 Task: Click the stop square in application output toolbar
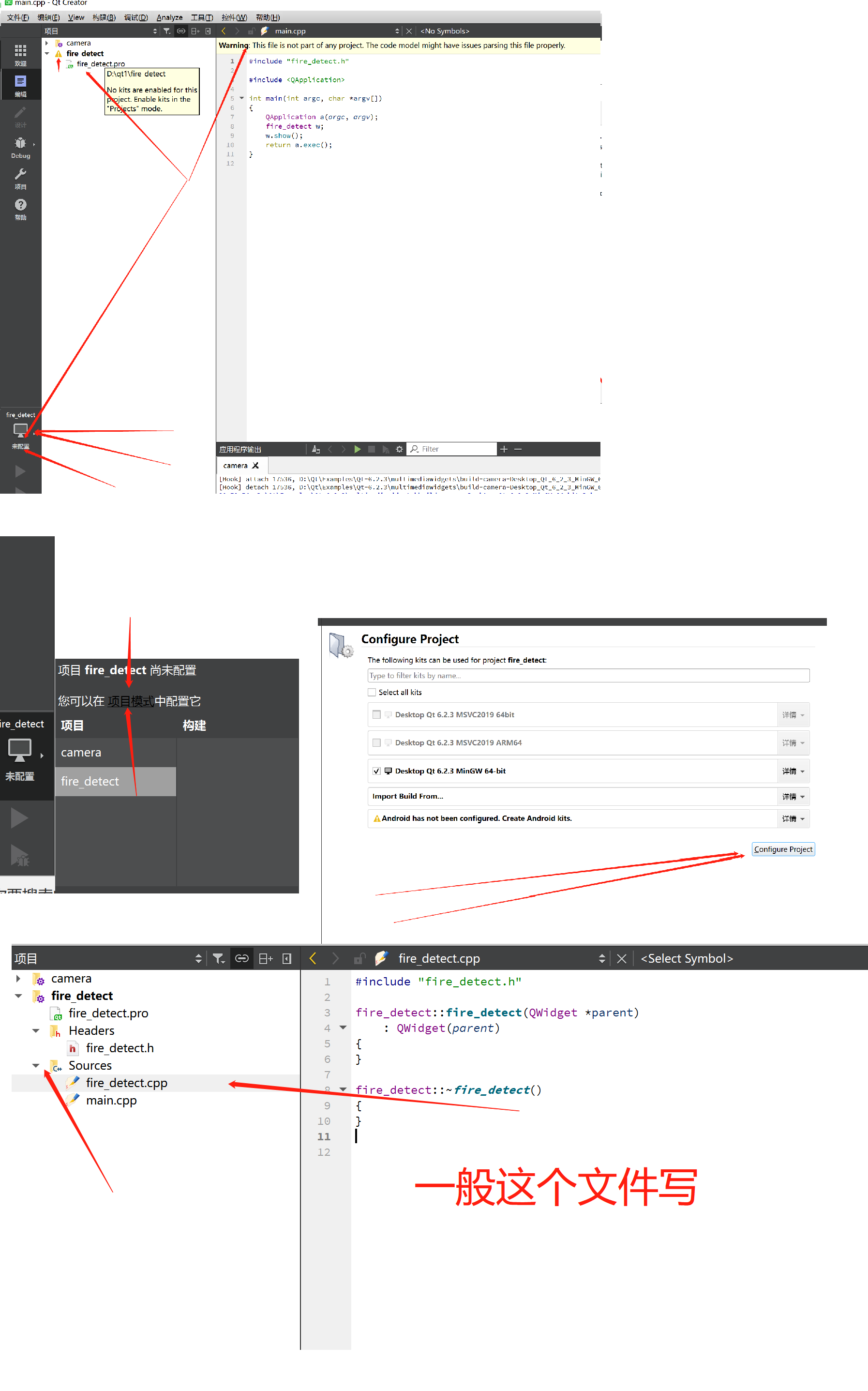[372, 449]
